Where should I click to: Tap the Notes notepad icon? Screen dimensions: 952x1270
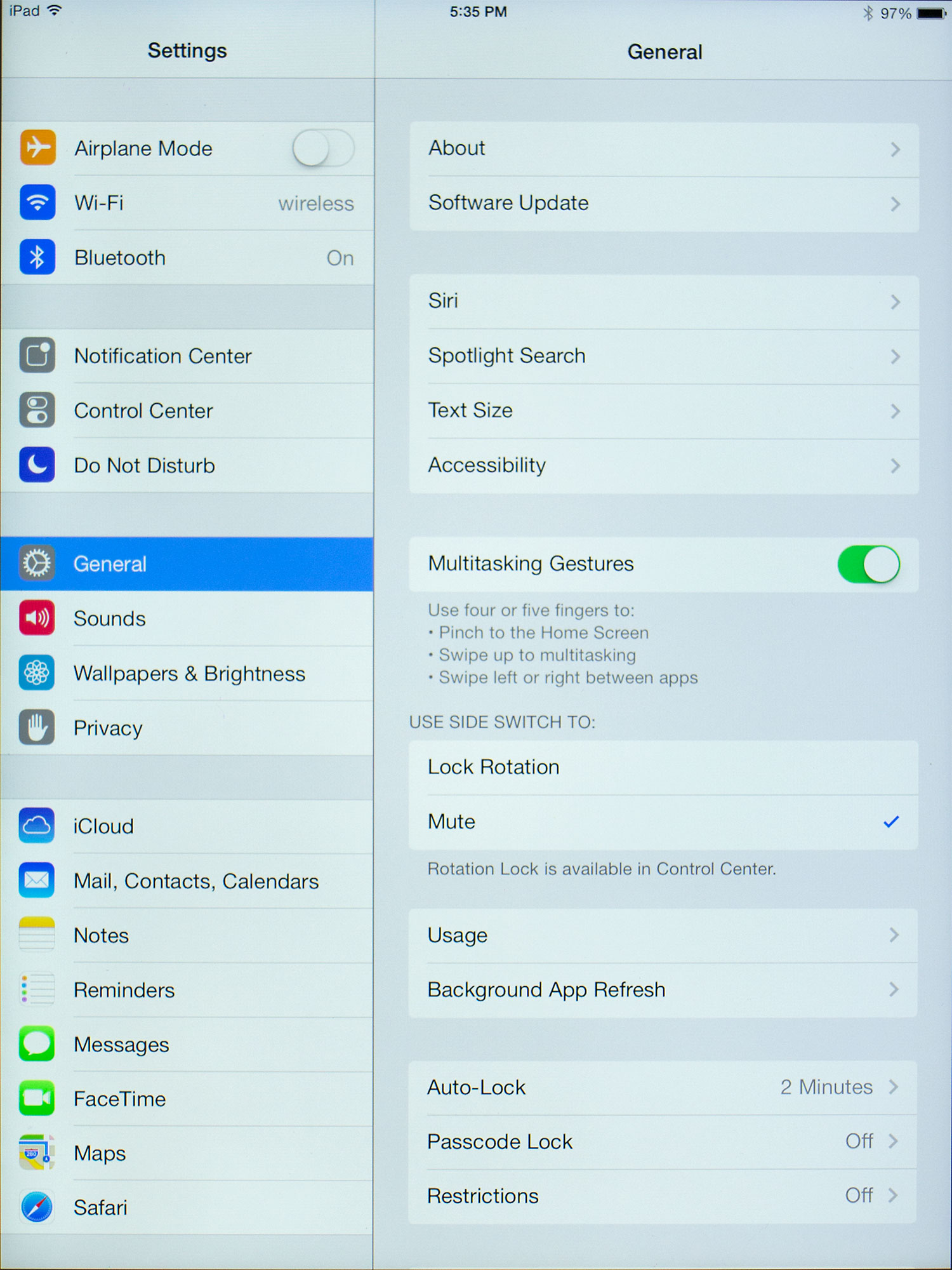37,935
